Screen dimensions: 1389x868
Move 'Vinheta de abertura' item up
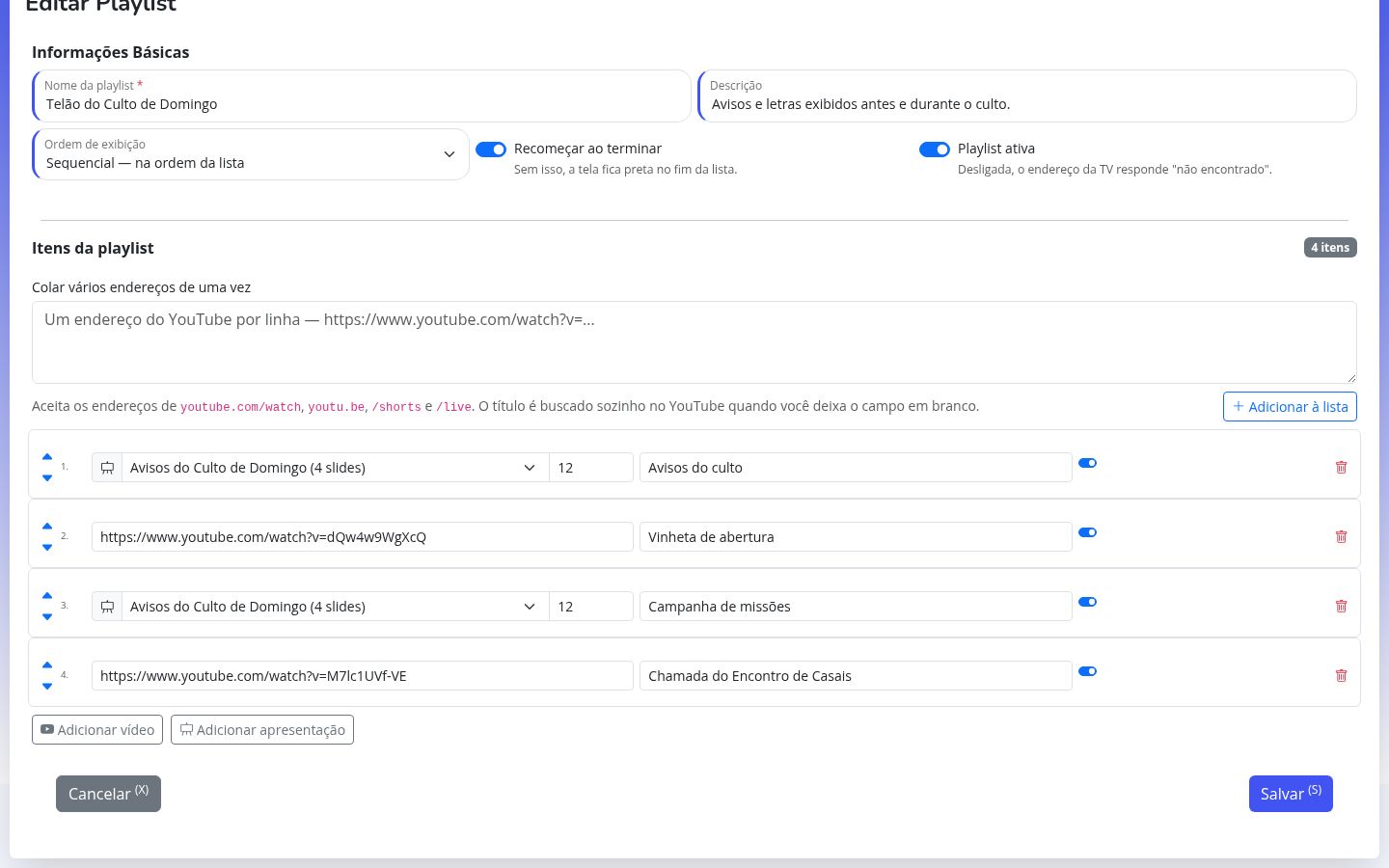[47, 527]
